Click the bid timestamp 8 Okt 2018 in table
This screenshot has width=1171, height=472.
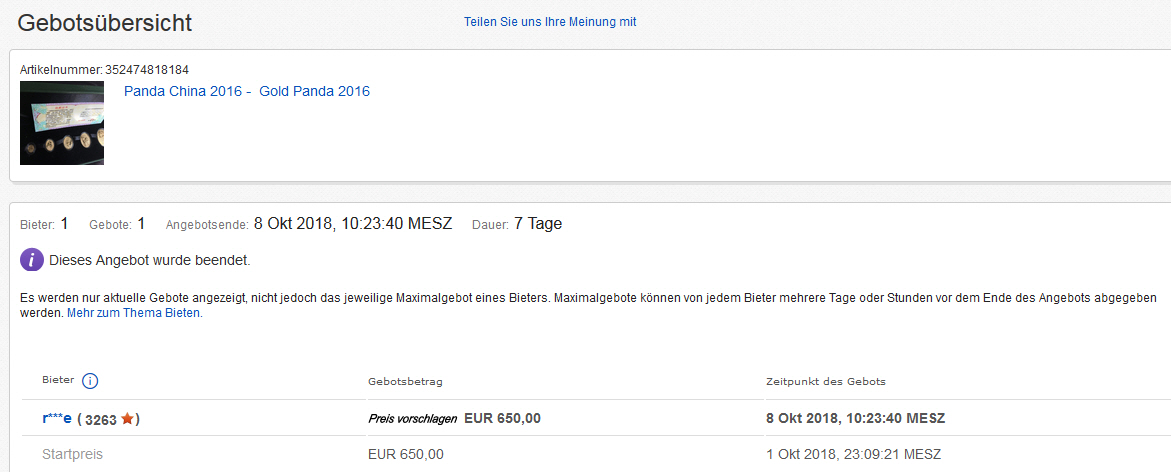[855, 418]
